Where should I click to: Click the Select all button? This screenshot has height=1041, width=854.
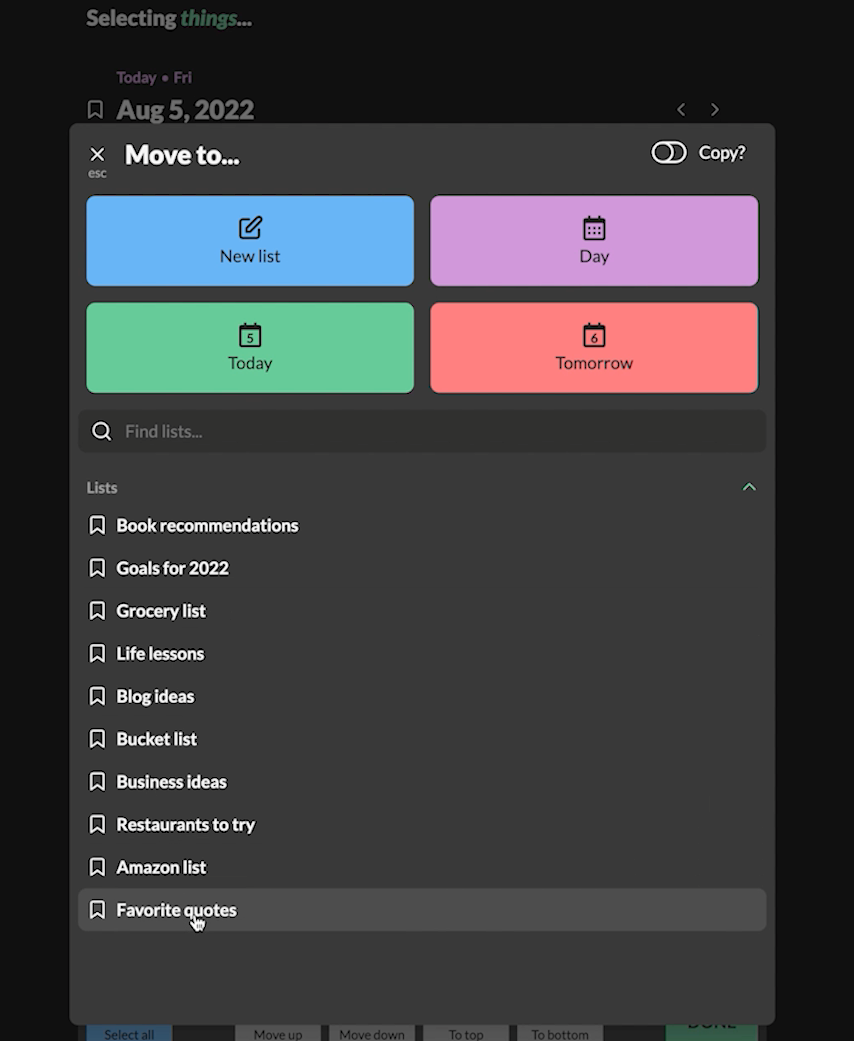(x=129, y=1034)
